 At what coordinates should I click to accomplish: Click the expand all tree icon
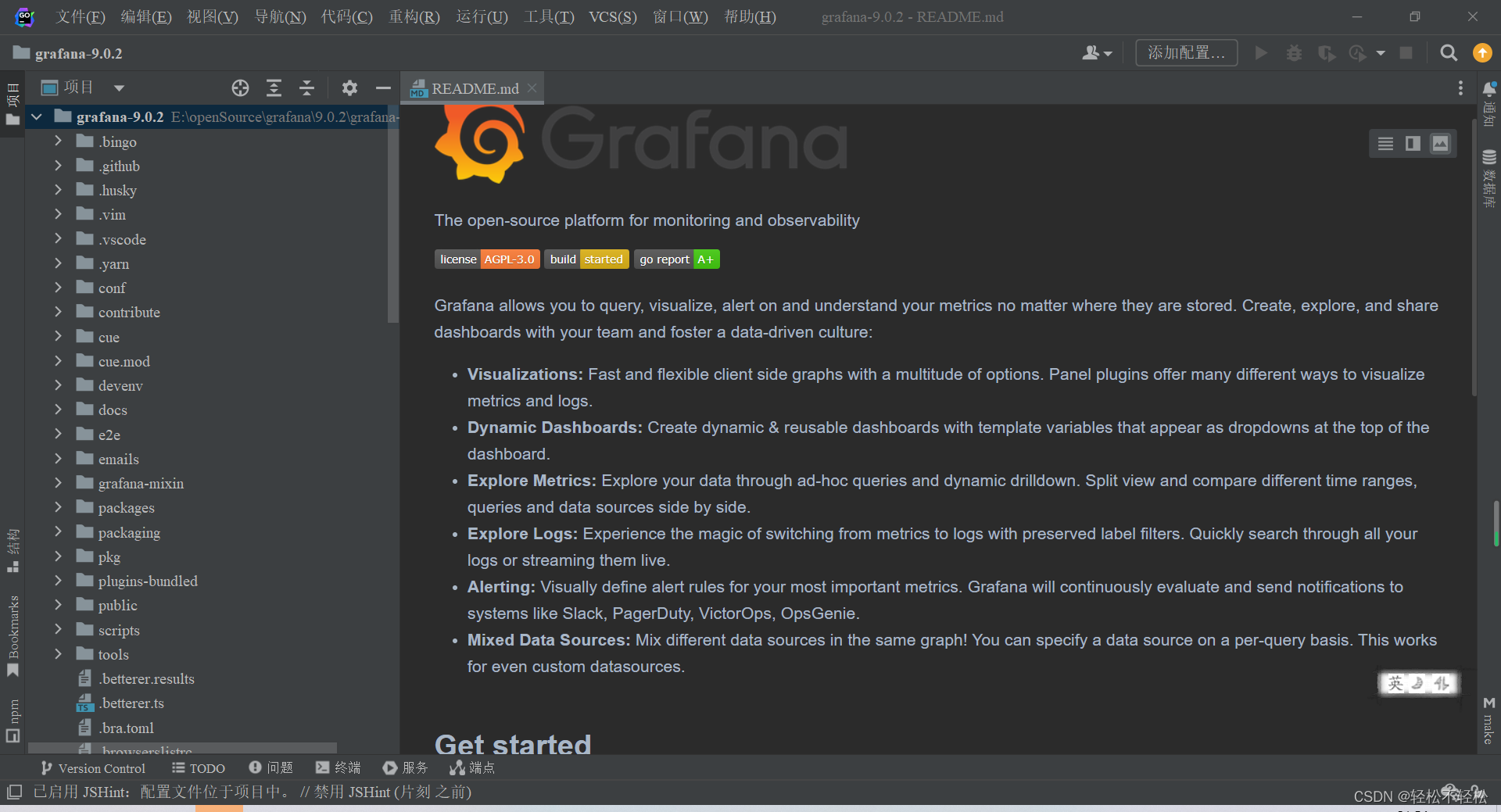274,88
